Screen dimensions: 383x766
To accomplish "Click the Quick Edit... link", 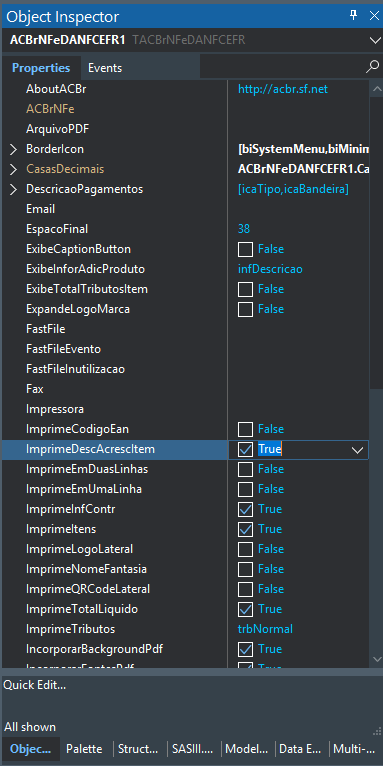I will pyautogui.click(x=35, y=685).
